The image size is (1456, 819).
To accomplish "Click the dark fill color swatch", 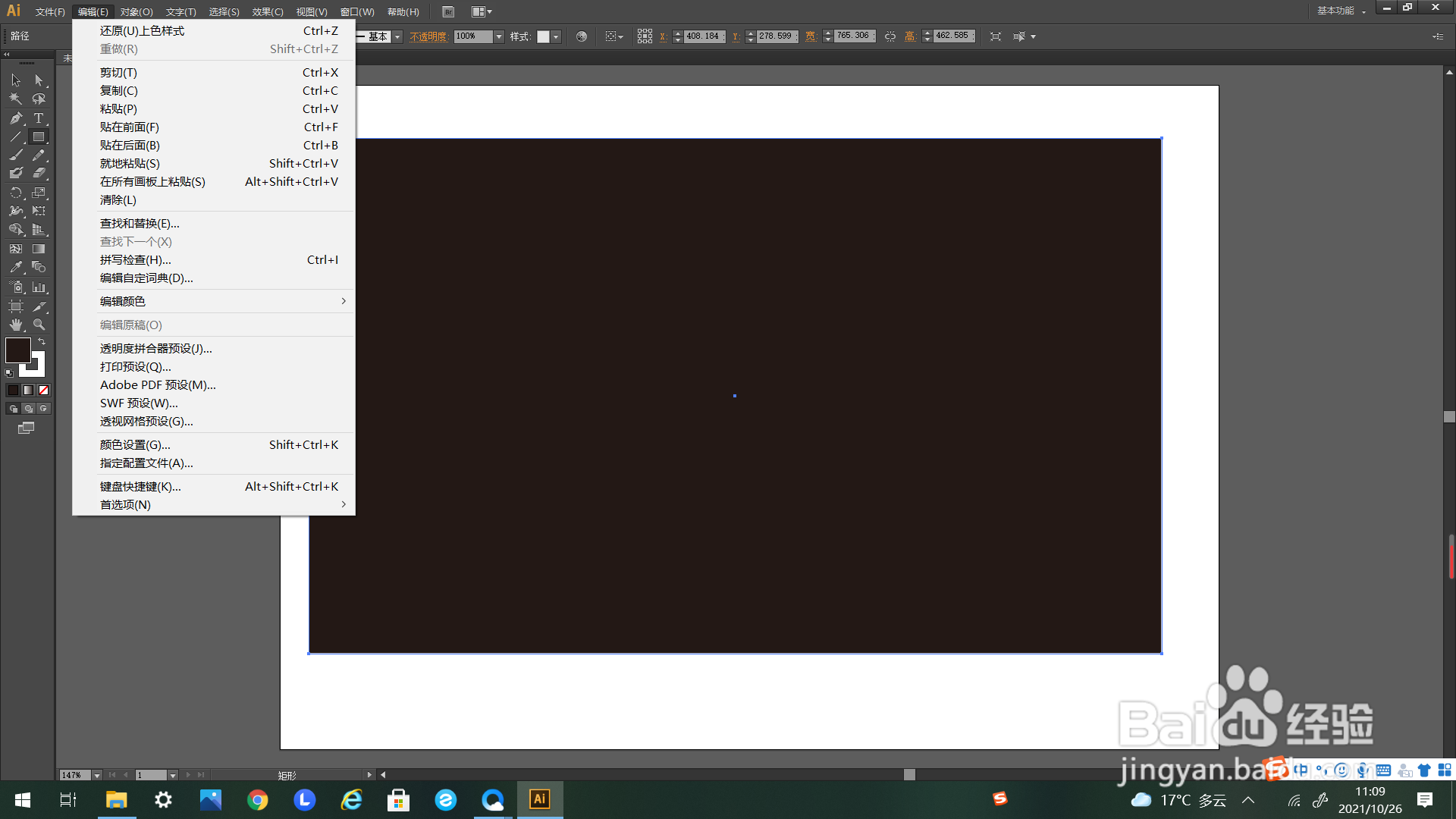I will point(18,350).
